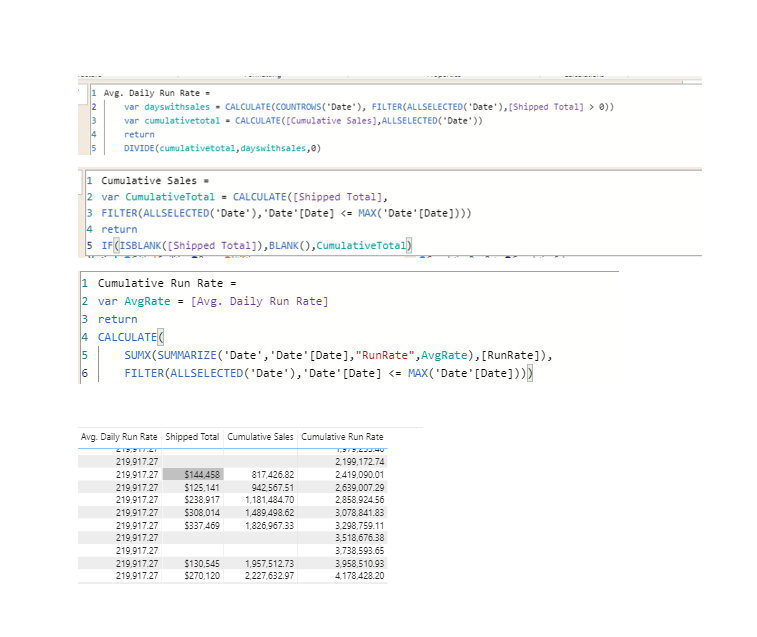
Task: Click the Shipped Total column header
Action: click(x=192, y=437)
